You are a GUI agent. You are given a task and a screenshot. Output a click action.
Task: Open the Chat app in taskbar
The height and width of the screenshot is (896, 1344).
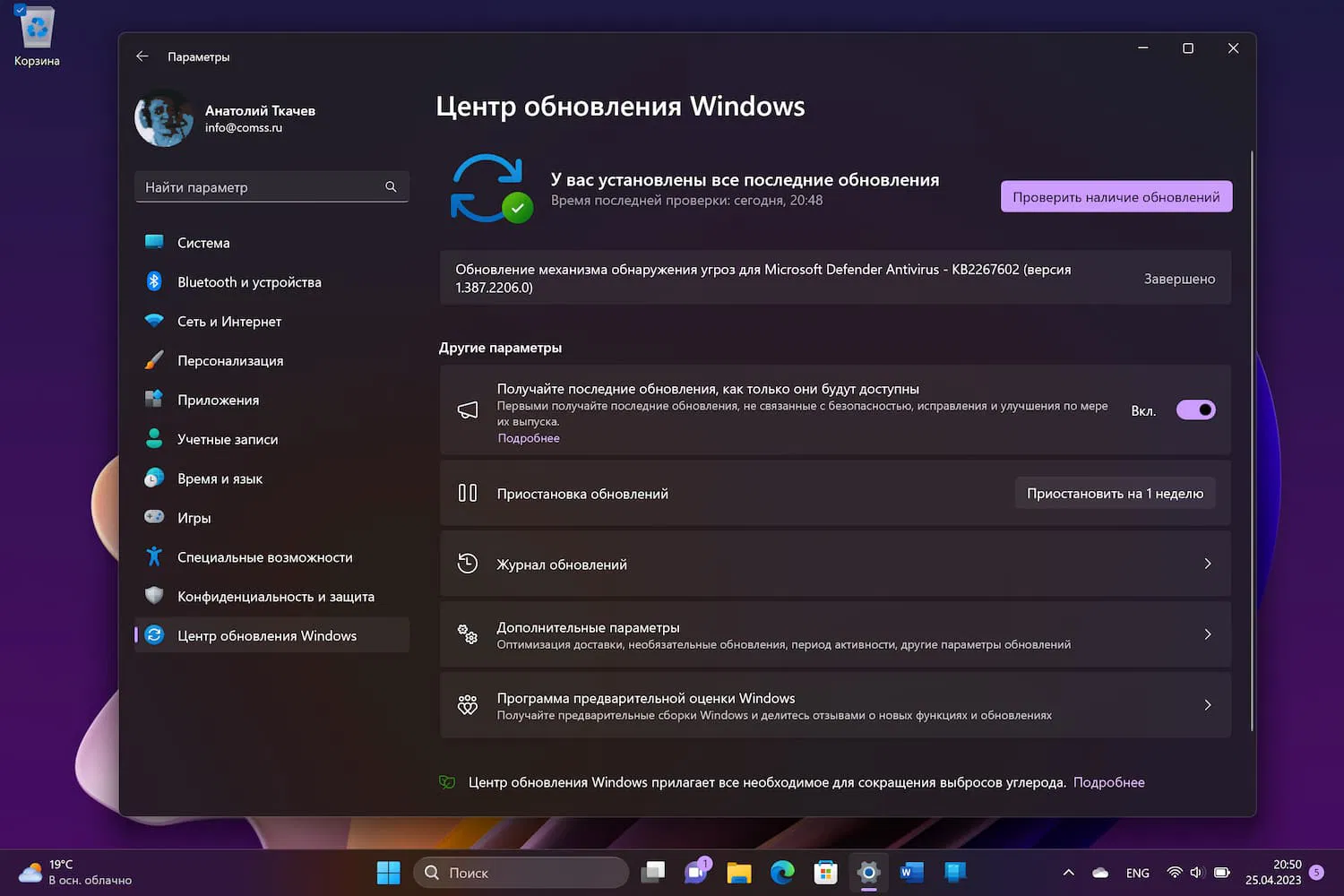point(696,873)
